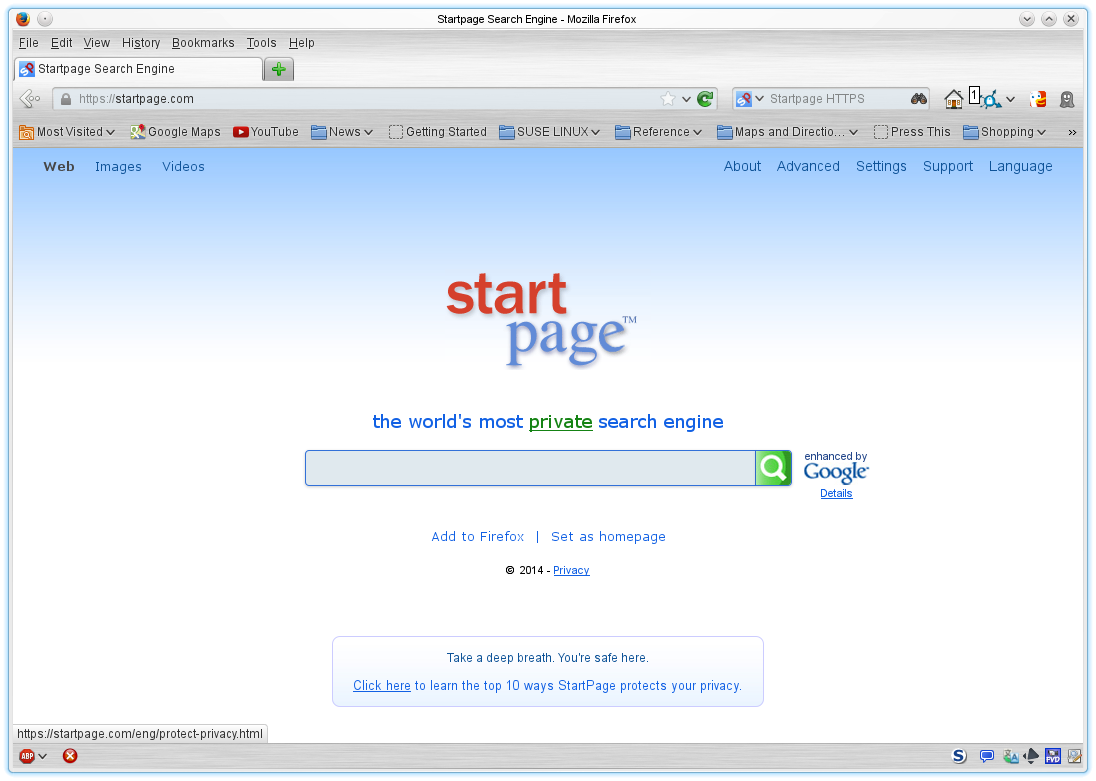Viewport: 1096px width, 781px height.
Task: Select the Web search tab
Action: point(59,166)
